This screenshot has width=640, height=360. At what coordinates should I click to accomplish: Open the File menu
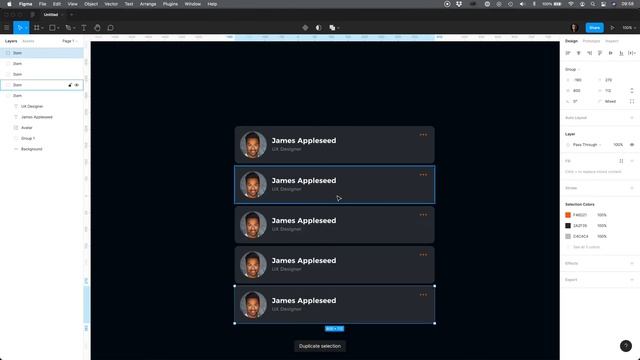[x=42, y=4]
